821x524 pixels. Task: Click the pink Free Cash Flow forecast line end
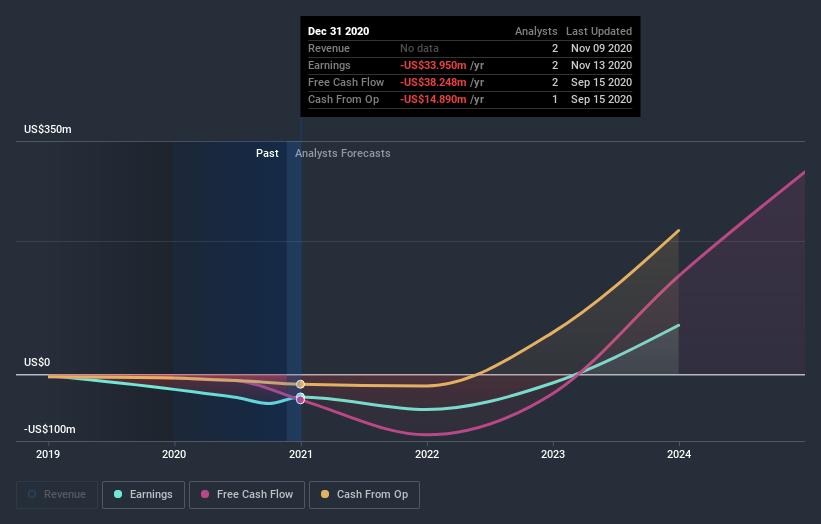point(803,173)
